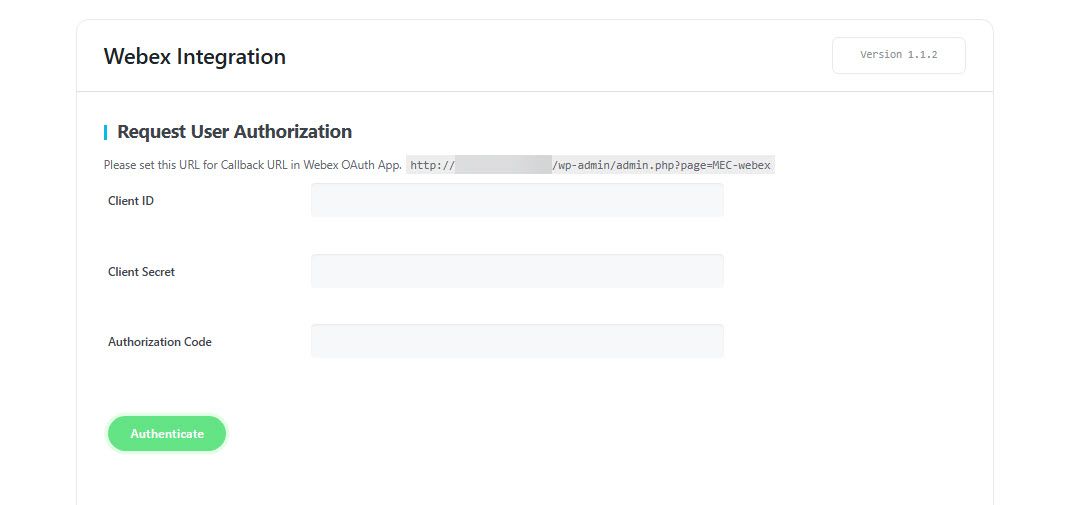Click the Authenticate button
The image size is (1078, 505).
coord(167,434)
